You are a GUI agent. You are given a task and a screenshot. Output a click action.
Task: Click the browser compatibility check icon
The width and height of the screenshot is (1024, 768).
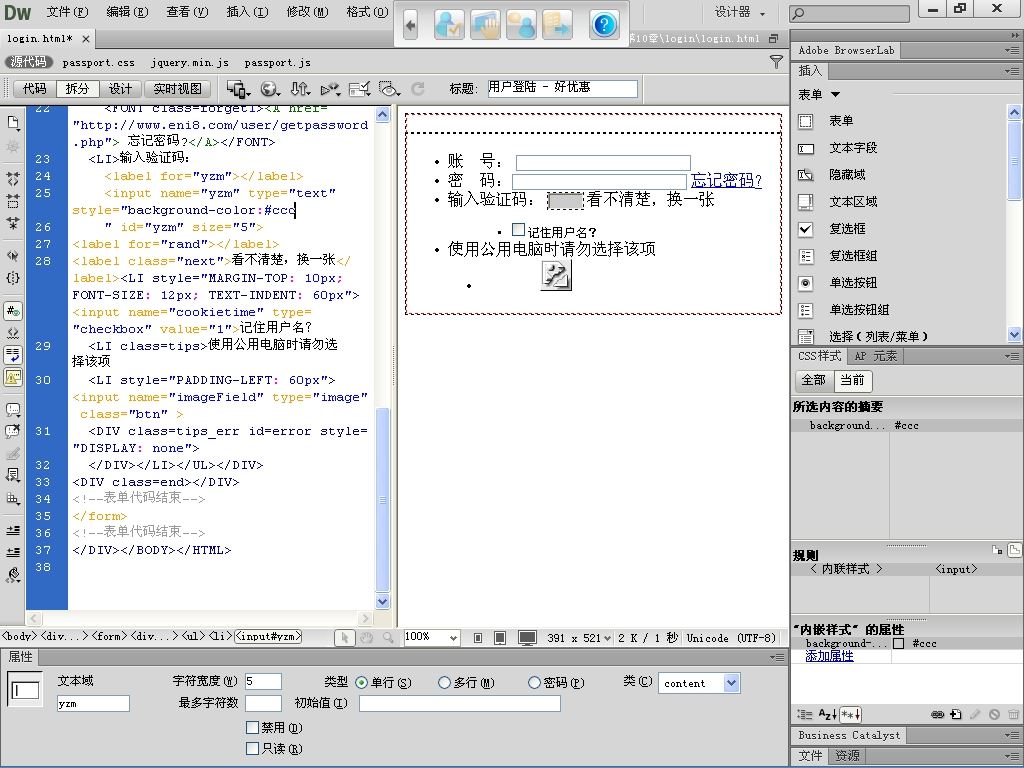coord(360,89)
